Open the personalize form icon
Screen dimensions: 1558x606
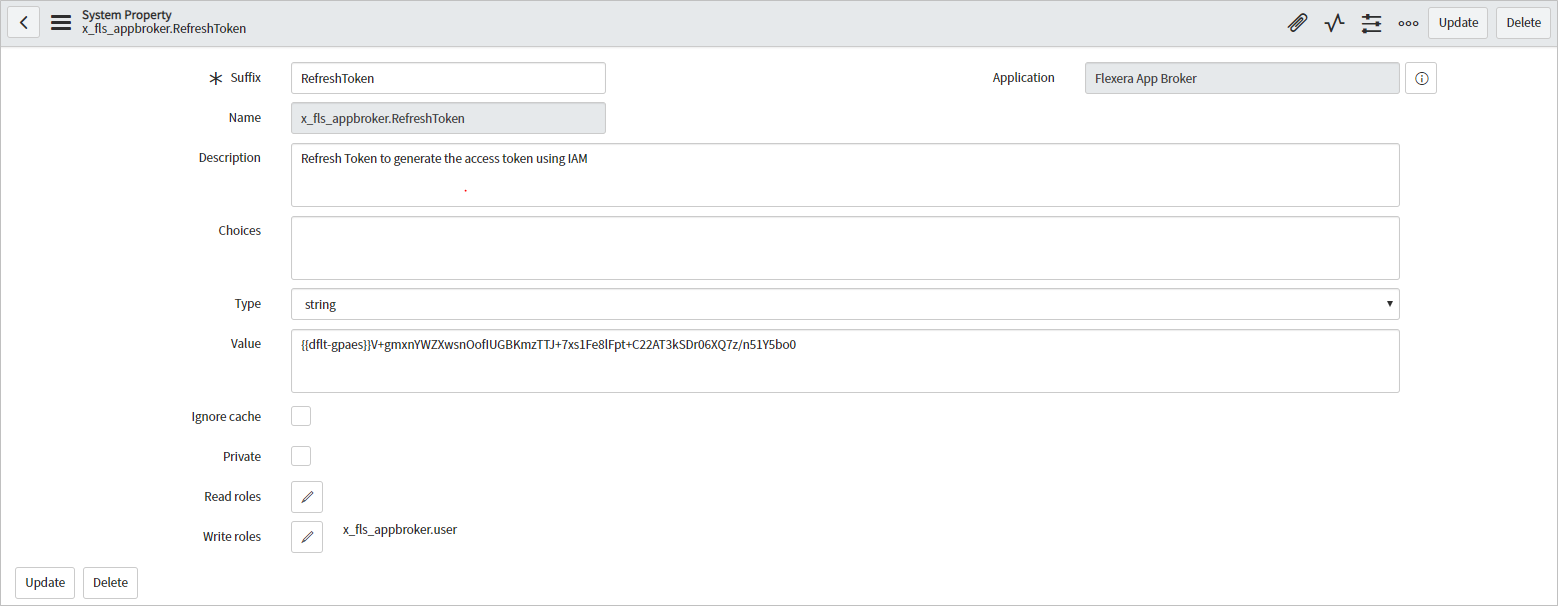[1371, 22]
